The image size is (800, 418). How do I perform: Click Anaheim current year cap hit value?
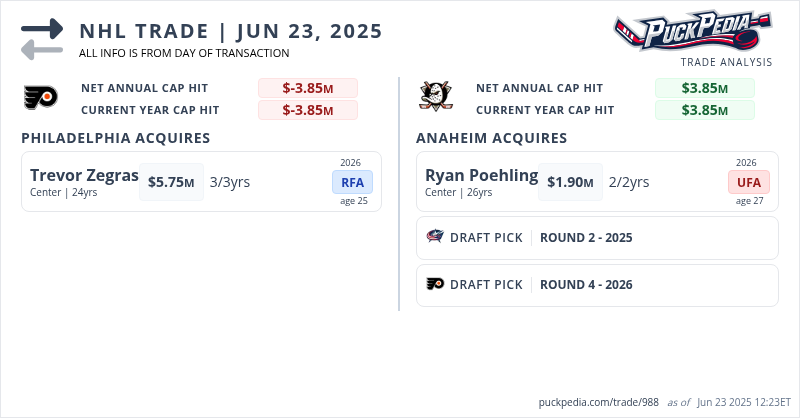[704, 110]
